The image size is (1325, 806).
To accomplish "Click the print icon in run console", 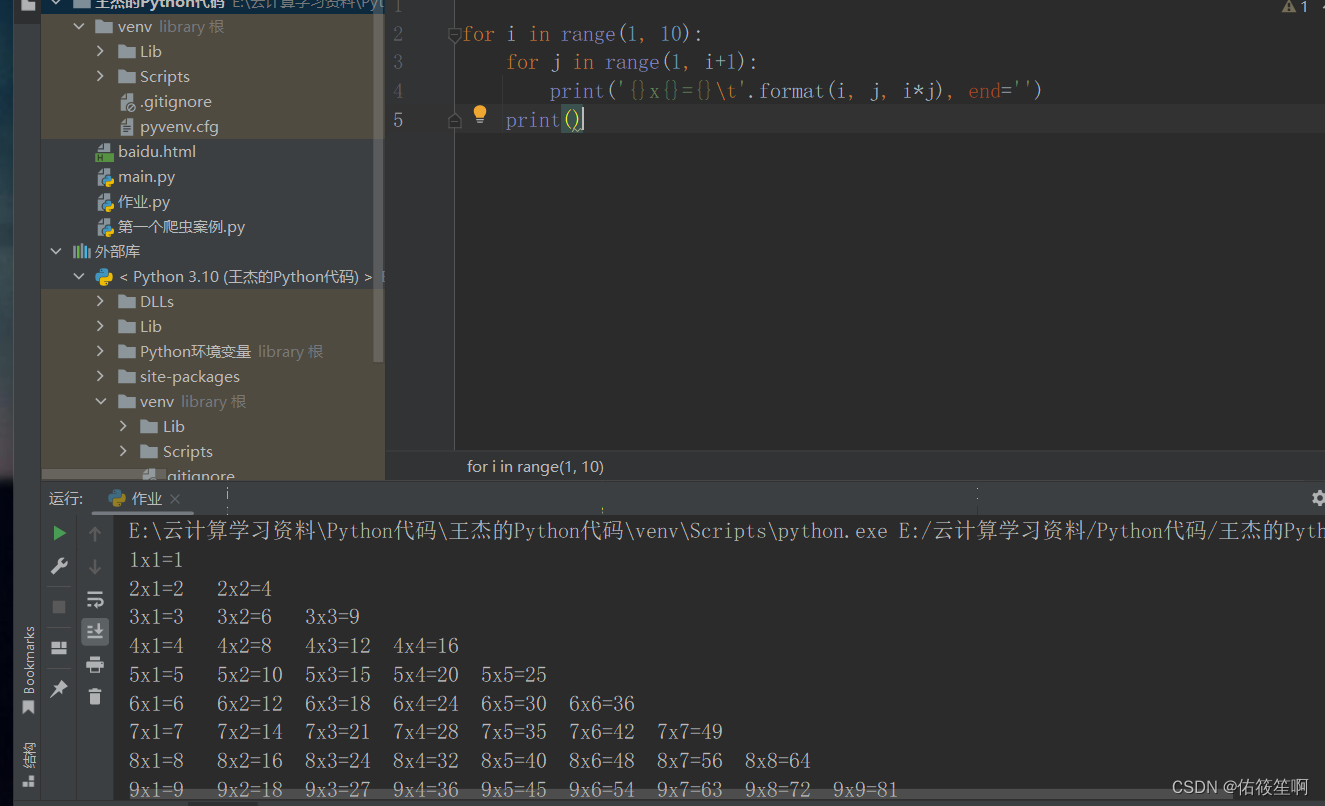I will [95, 664].
